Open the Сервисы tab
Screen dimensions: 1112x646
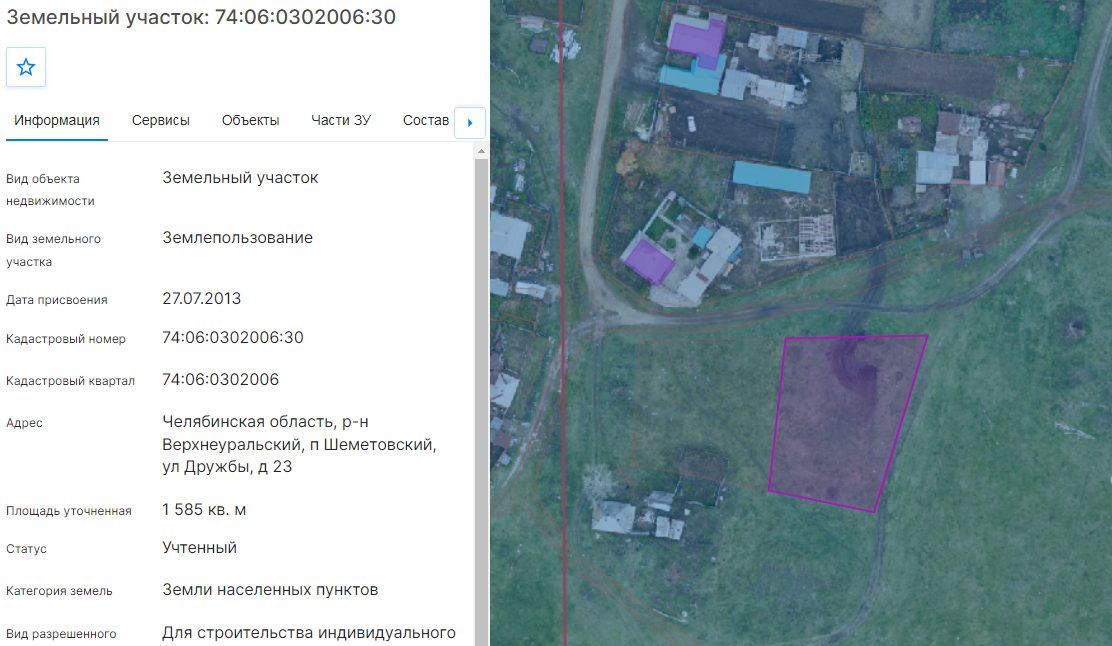(x=160, y=121)
